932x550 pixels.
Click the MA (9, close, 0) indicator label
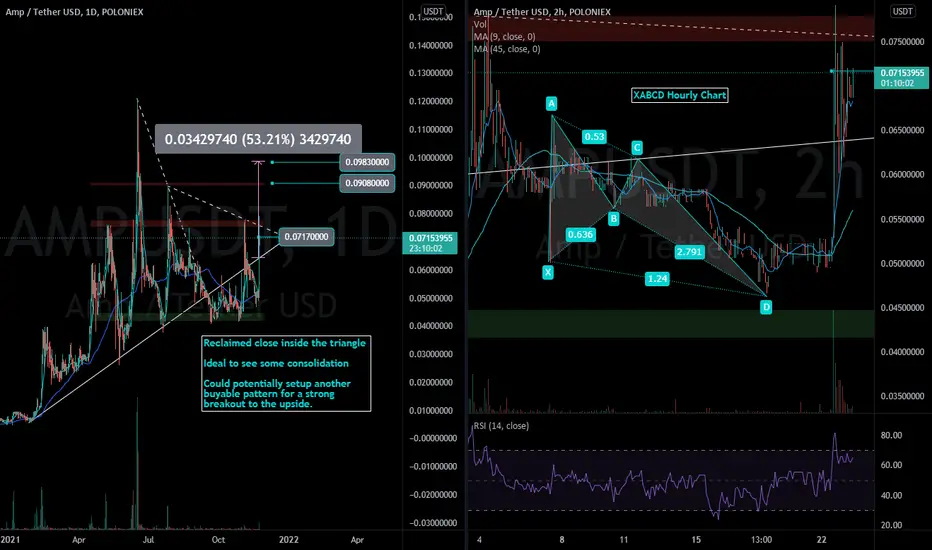coord(505,37)
